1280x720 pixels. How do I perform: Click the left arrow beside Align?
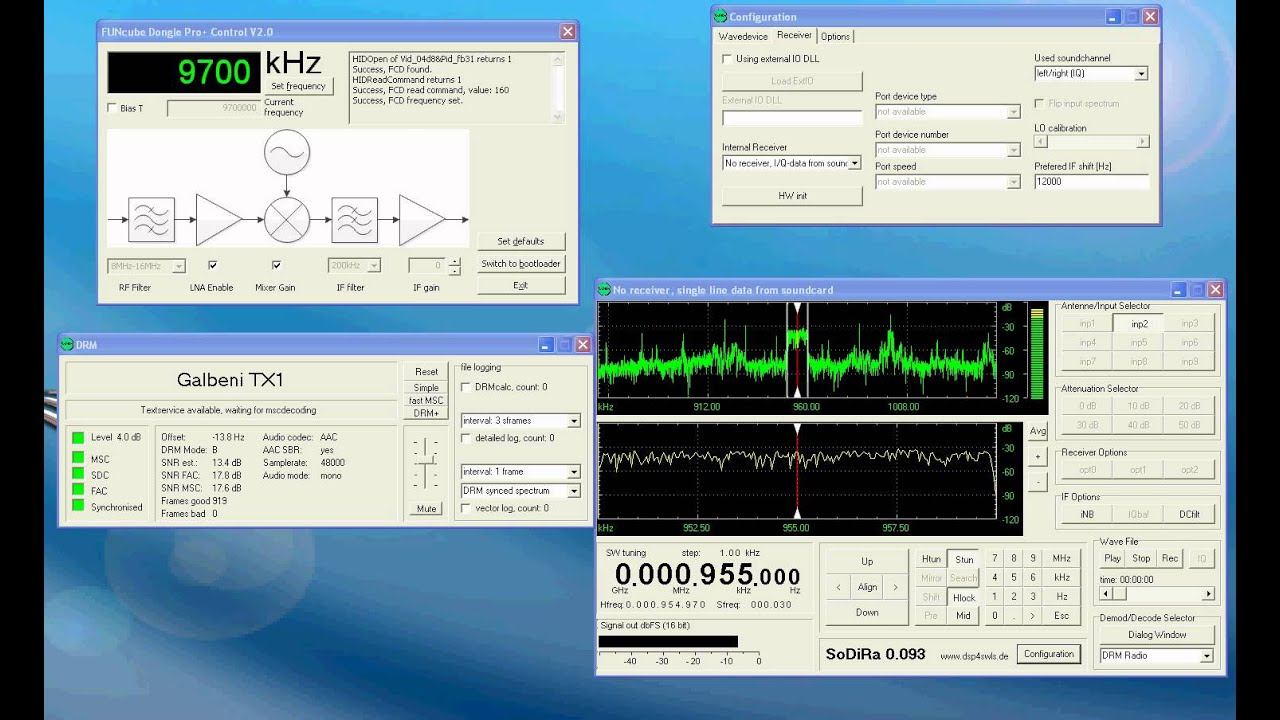click(838, 587)
